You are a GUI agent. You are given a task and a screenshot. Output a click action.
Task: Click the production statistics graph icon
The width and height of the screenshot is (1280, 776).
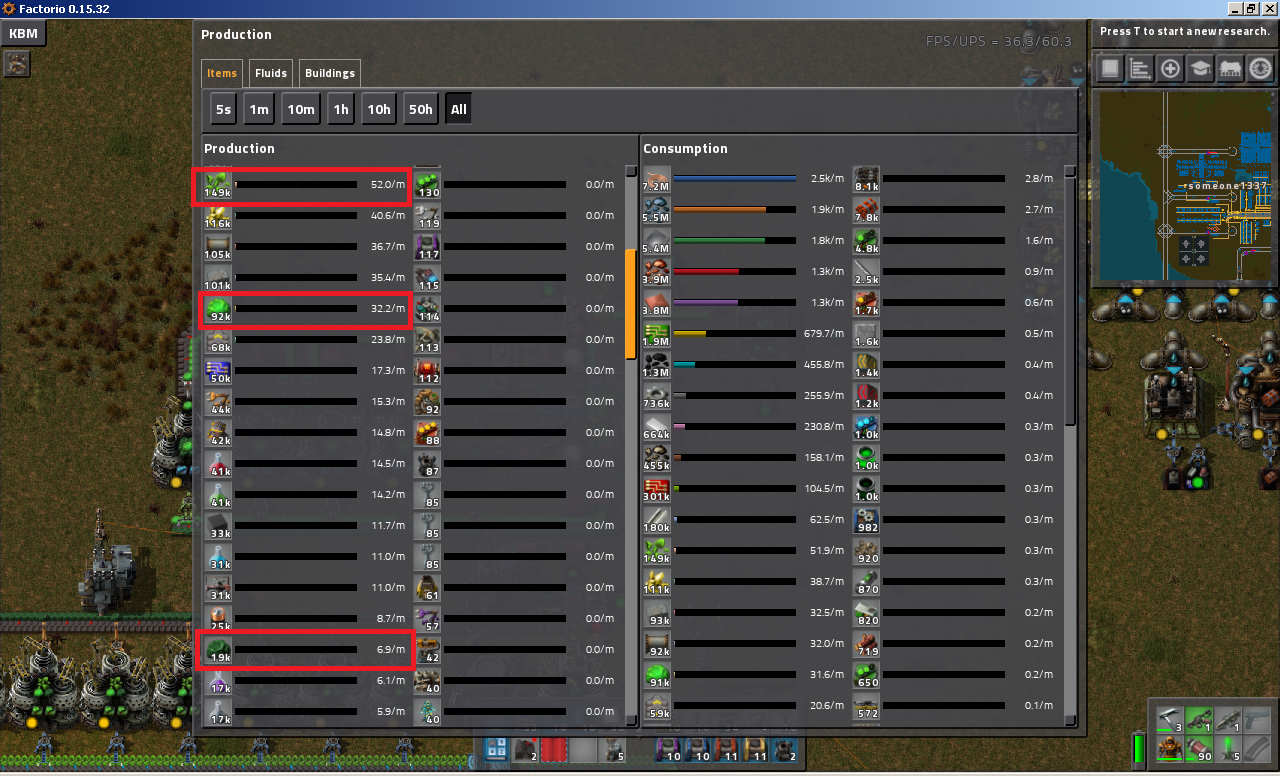tap(1139, 69)
